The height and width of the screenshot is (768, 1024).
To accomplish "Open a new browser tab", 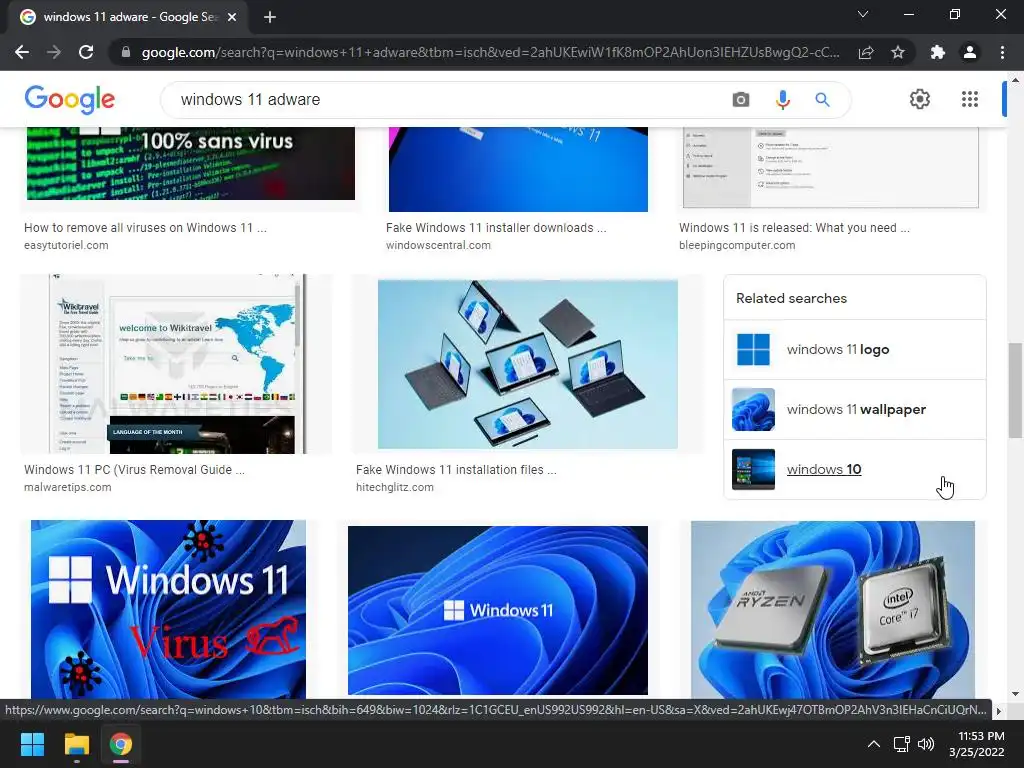I will coord(270,17).
